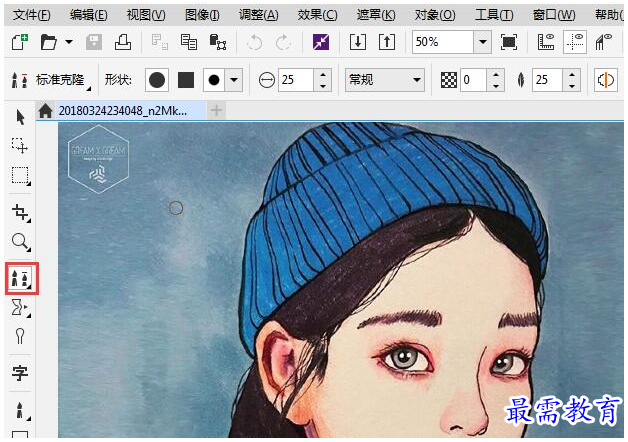Open the 工具(T) menu
The width and height of the screenshot is (628, 442).
[x=494, y=15]
